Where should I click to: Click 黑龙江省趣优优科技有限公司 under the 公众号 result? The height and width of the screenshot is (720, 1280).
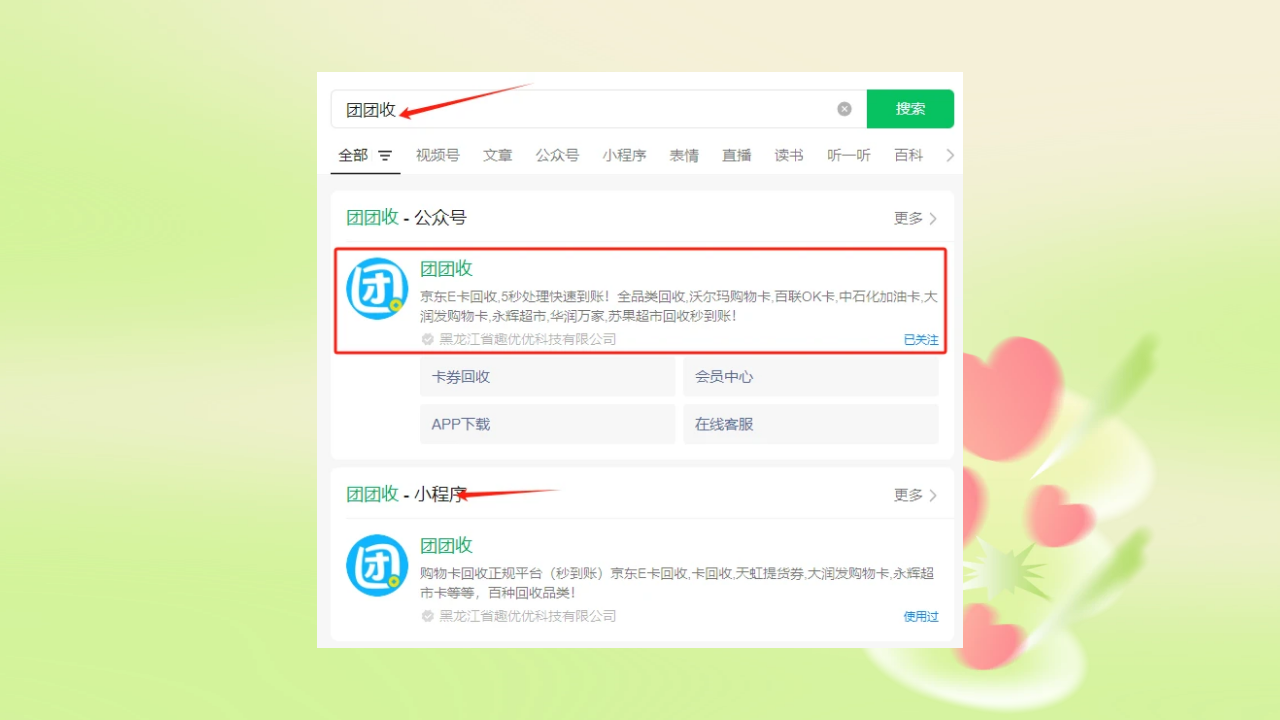tap(528, 339)
